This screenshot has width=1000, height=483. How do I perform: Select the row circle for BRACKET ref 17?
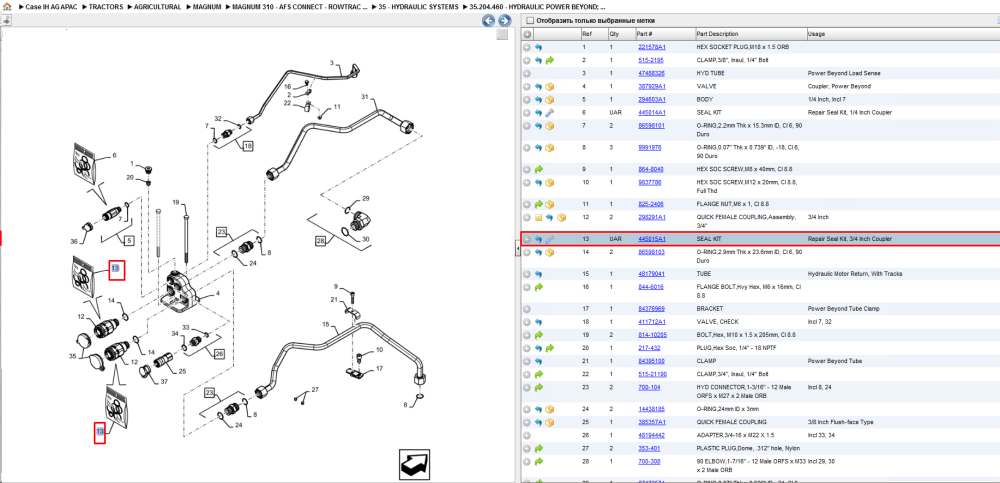[x=527, y=309]
